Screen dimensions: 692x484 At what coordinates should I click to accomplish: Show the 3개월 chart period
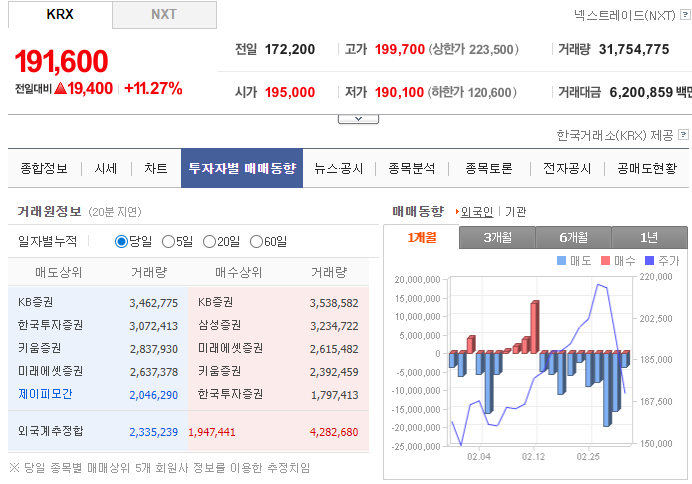point(496,237)
